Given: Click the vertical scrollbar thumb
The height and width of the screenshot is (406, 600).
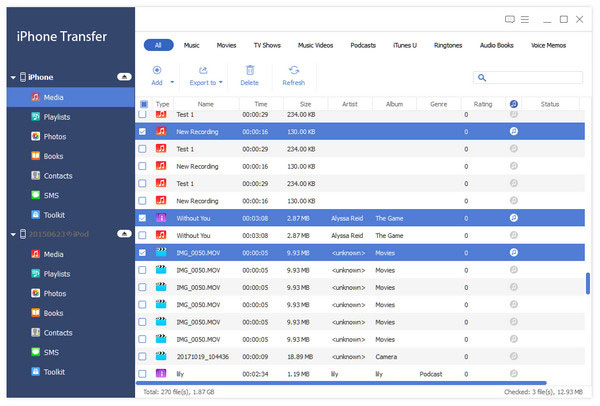Looking at the screenshot, I should [588, 283].
